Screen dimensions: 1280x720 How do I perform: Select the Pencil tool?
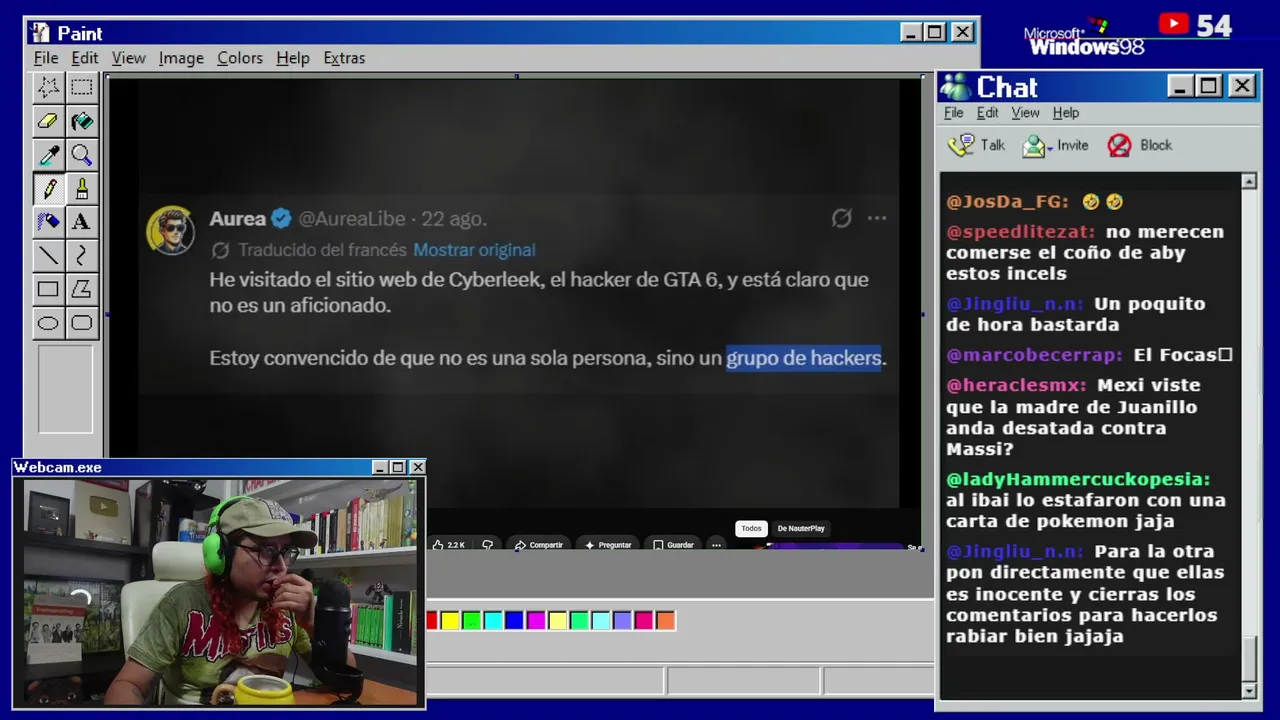[48, 189]
